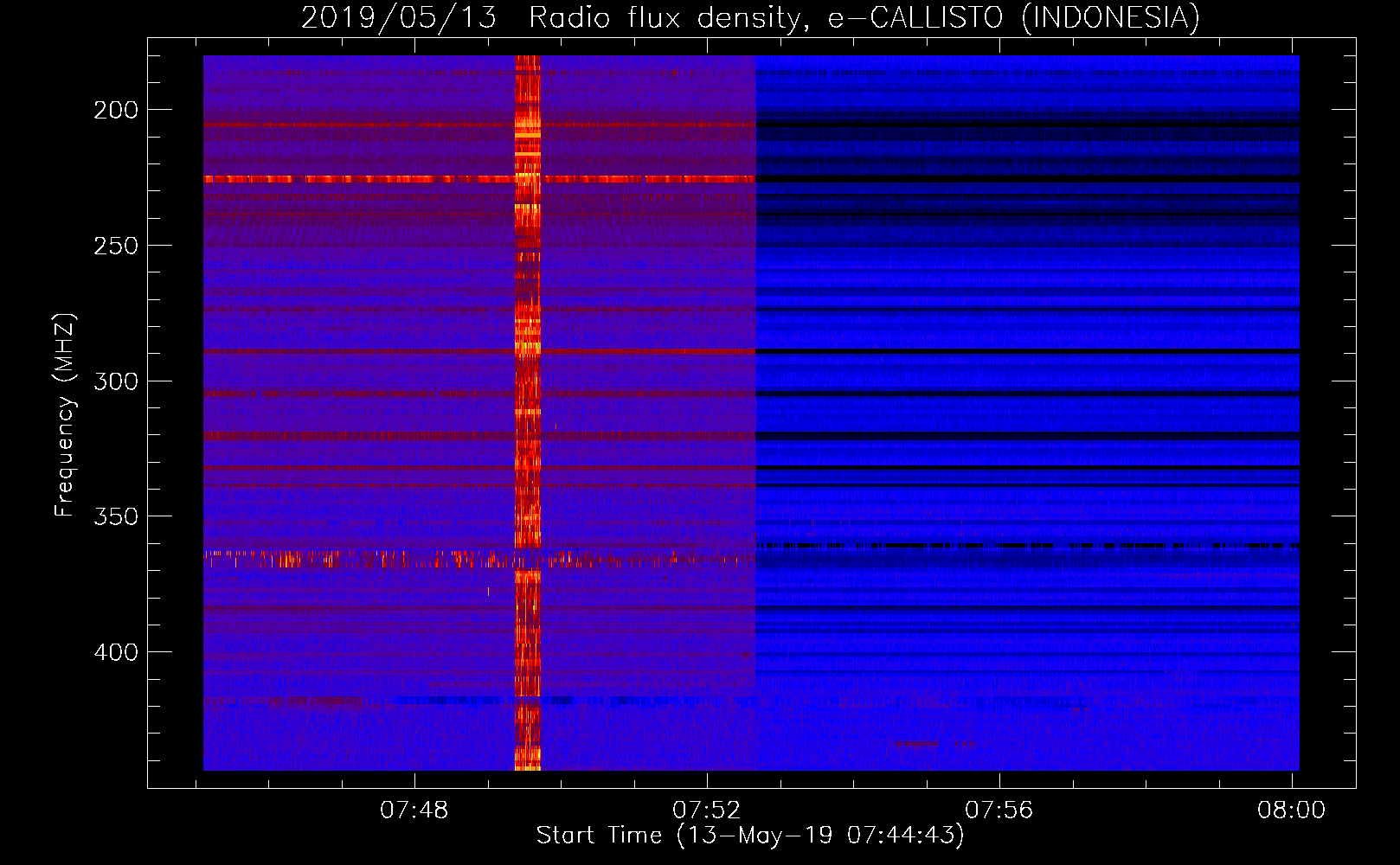Choose the 07:56 time tick label
This screenshot has width=1400, height=865.
(999, 810)
